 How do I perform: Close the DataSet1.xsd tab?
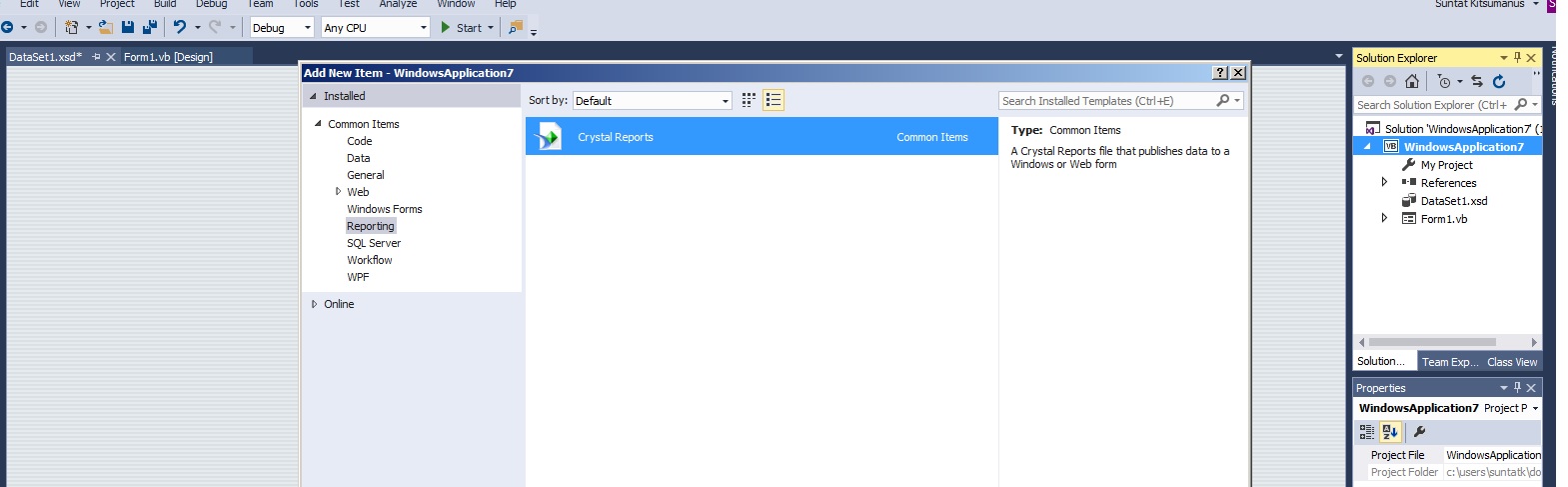coord(111,57)
